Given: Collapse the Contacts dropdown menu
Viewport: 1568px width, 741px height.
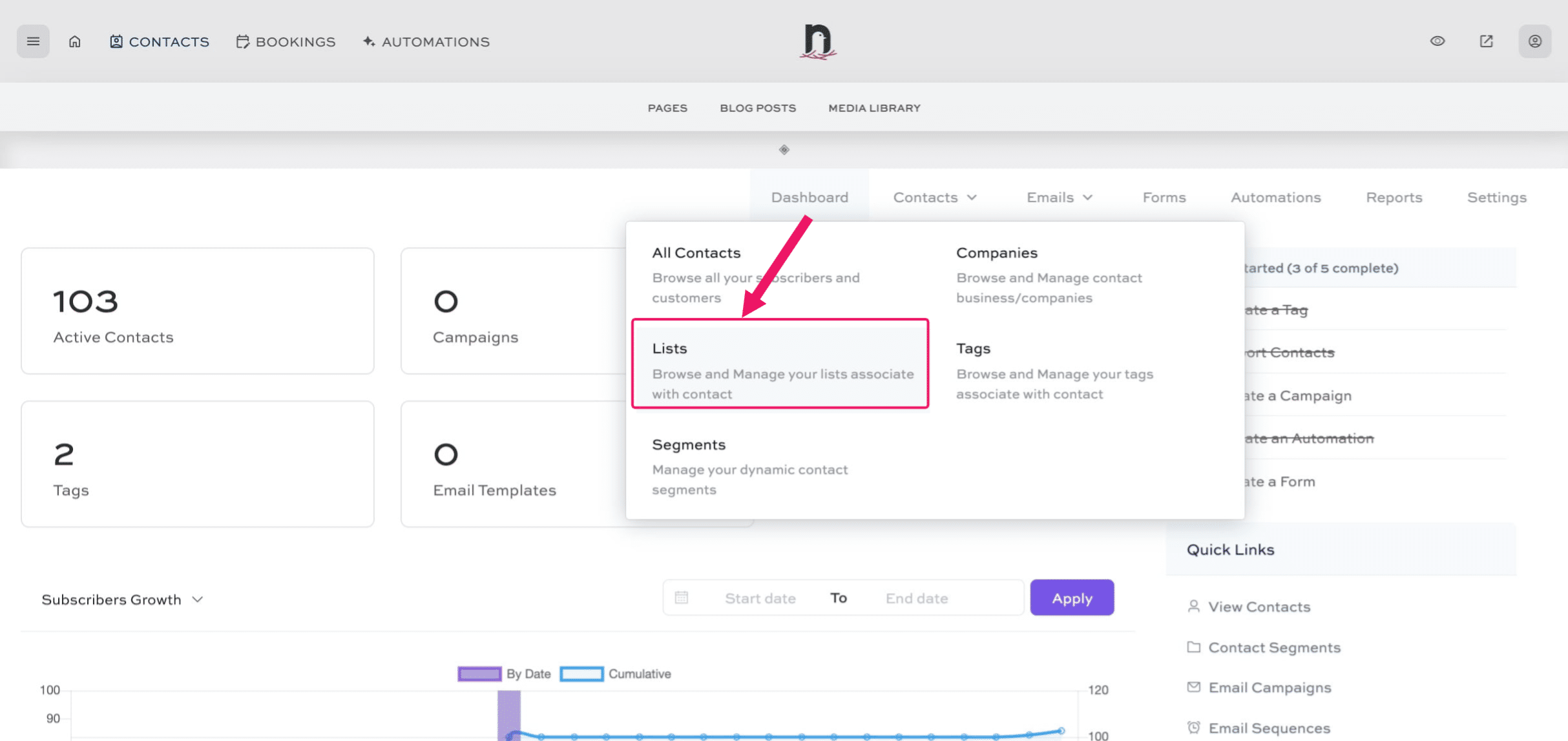Looking at the screenshot, I should [x=935, y=197].
